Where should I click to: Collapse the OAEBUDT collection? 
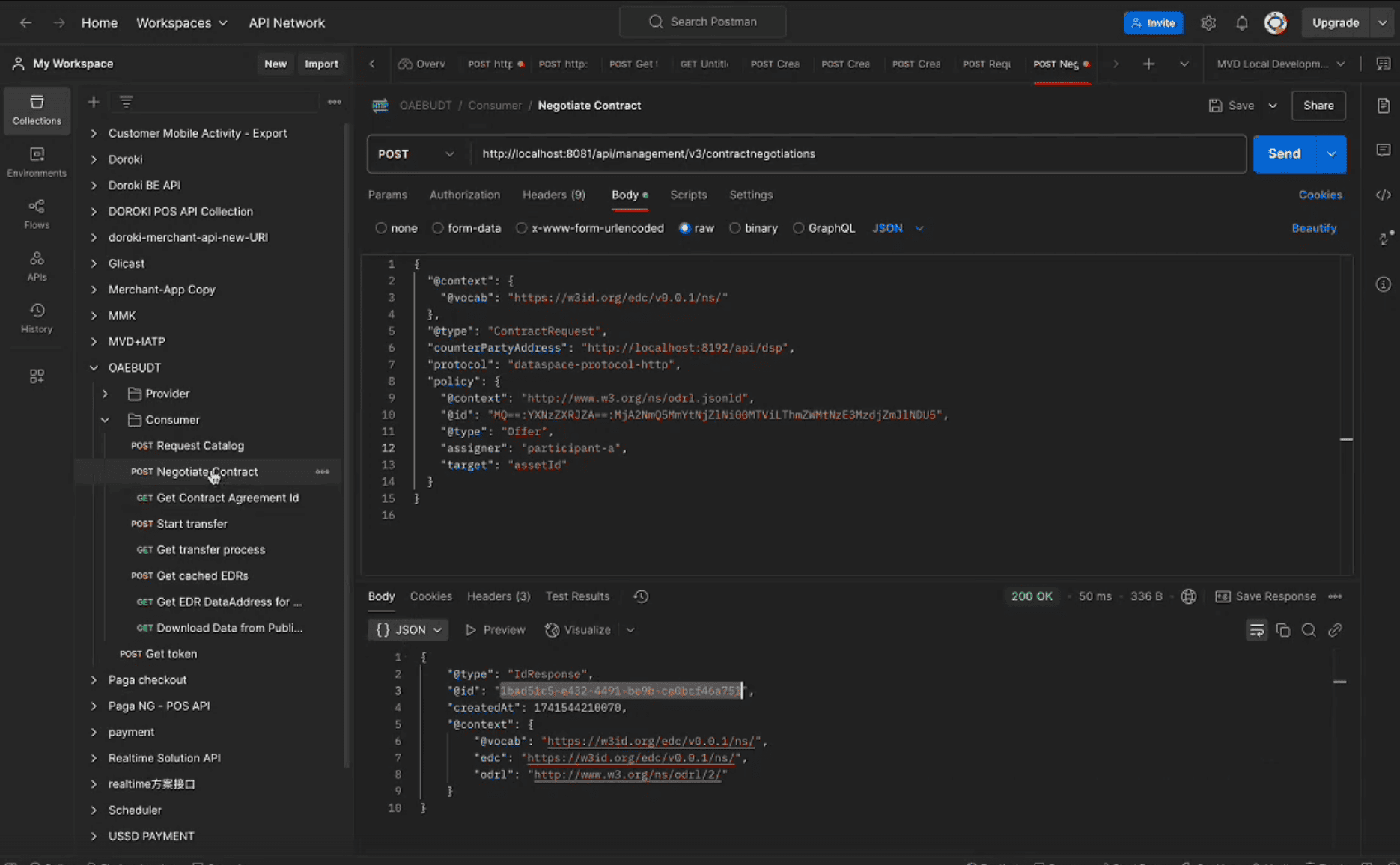click(94, 367)
